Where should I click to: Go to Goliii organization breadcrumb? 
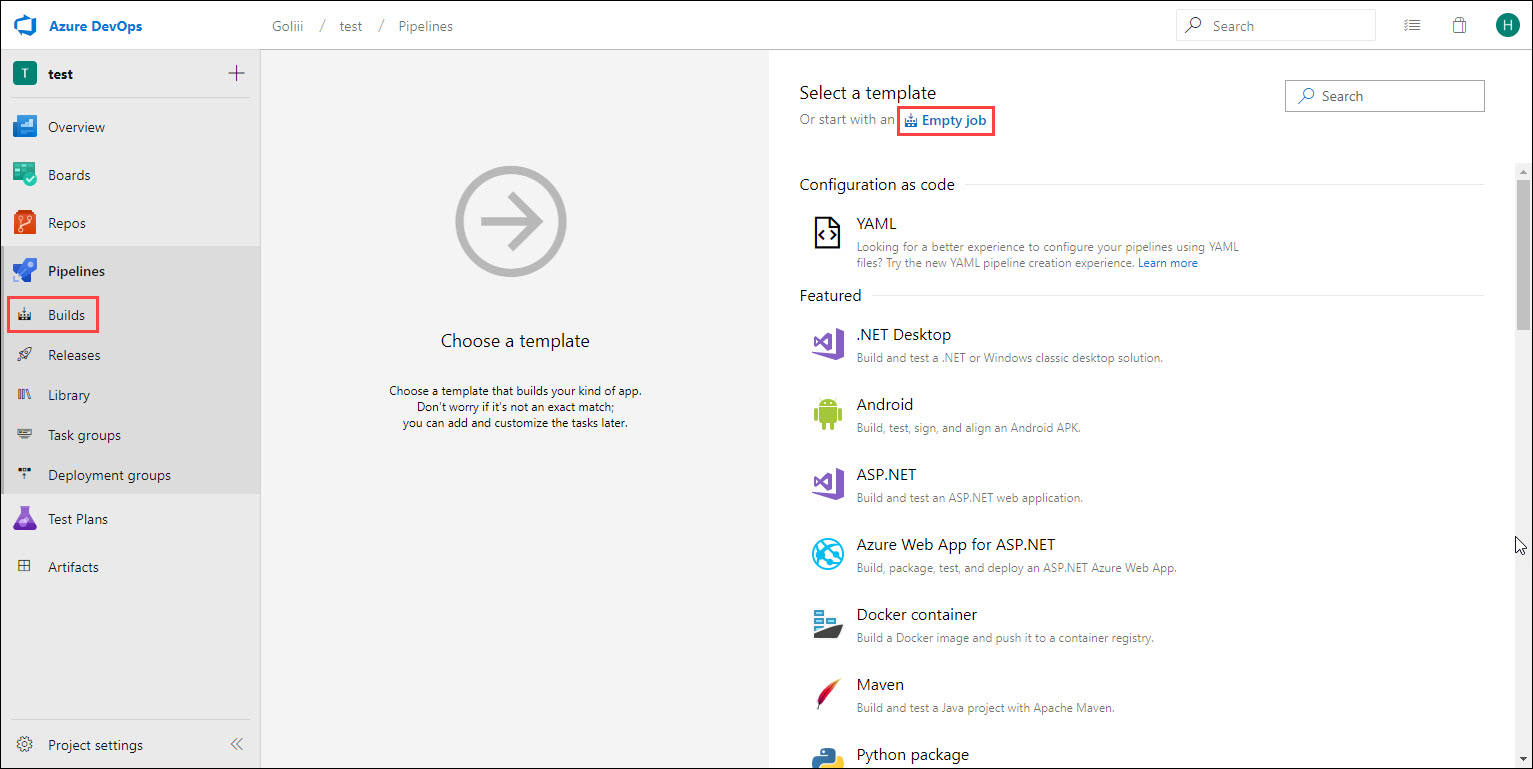pos(290,26)
